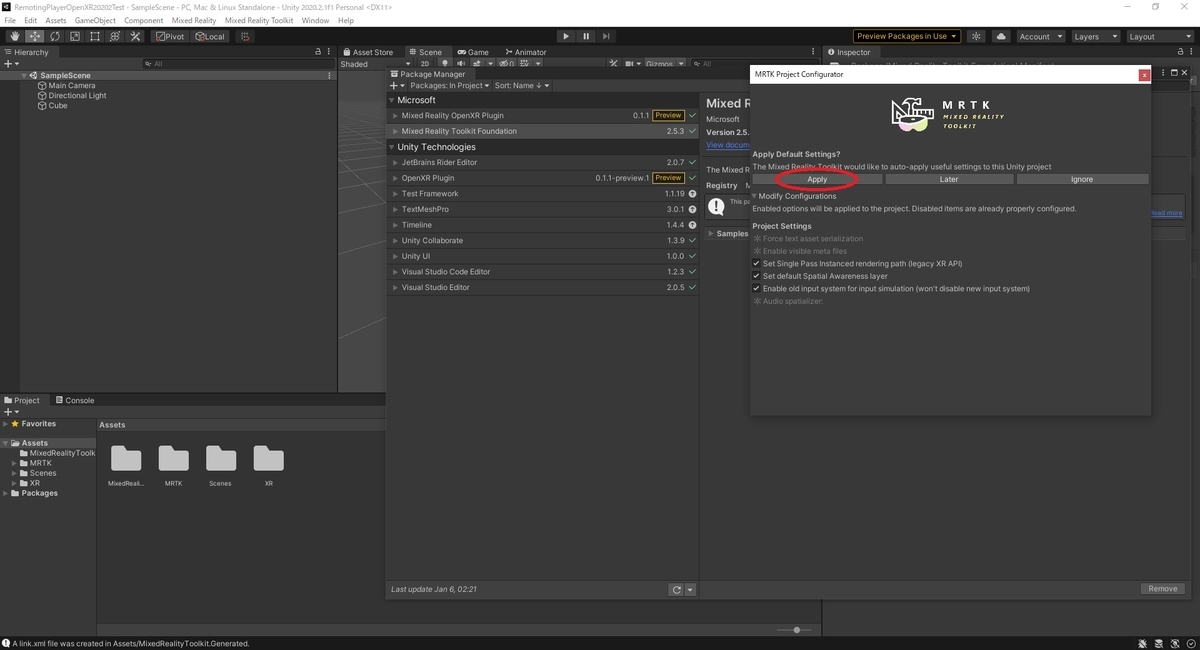Select the Rotate tool
This screenshot has height=650, width=1200.
[54, 36]
